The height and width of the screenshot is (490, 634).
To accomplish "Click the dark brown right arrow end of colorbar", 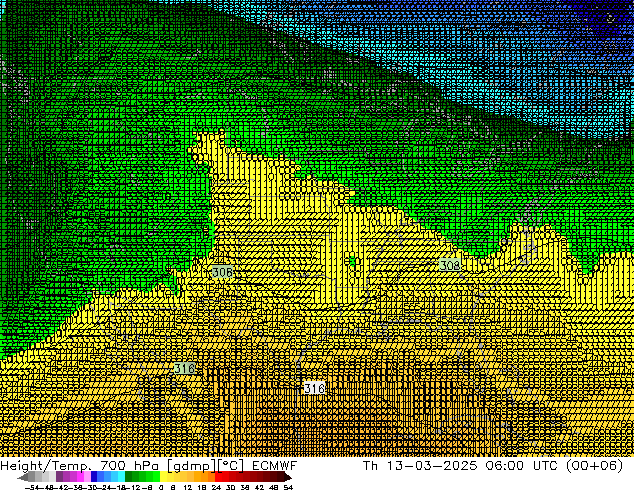I will click(287, 477).
